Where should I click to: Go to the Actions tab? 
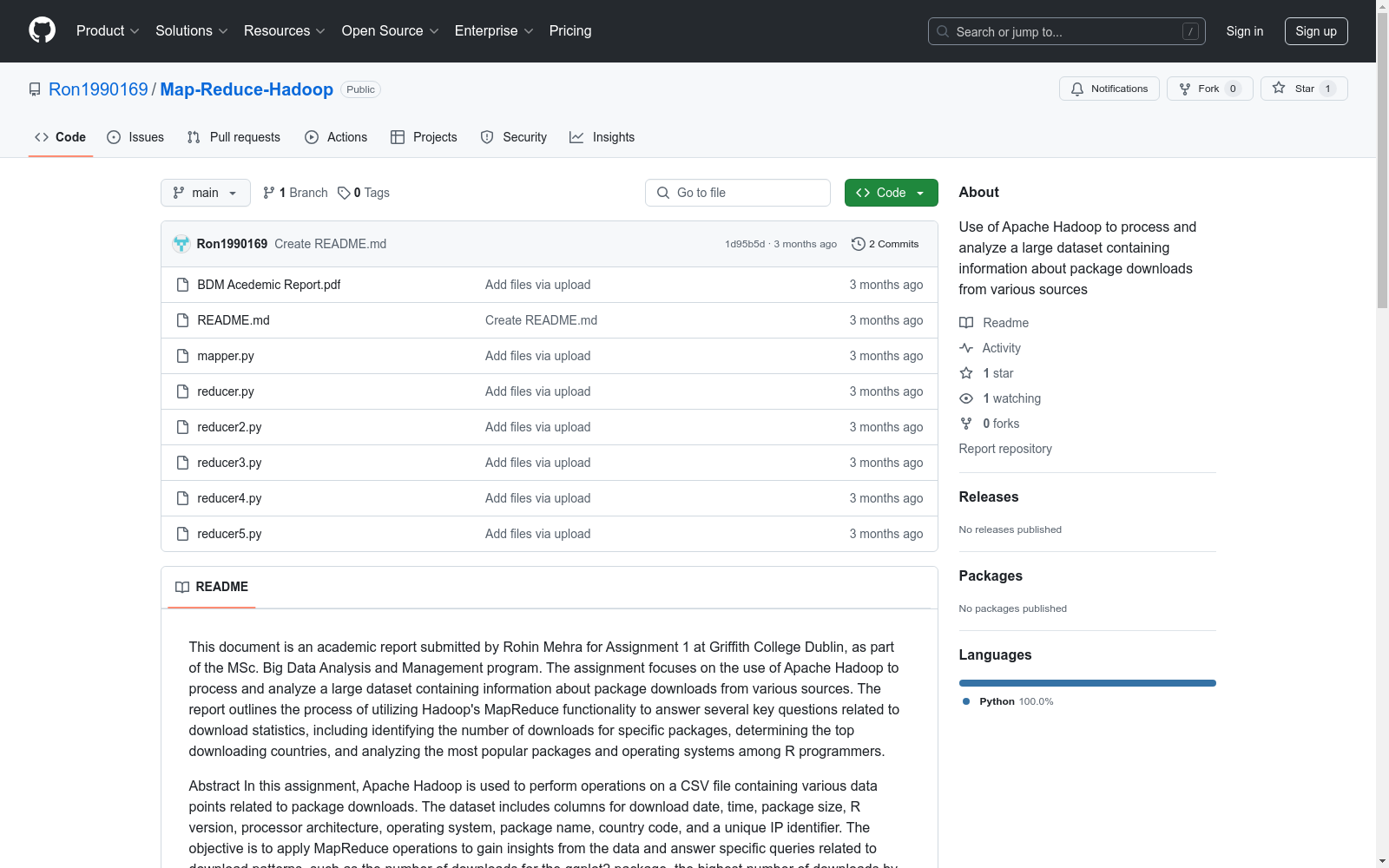click(336, 137)
